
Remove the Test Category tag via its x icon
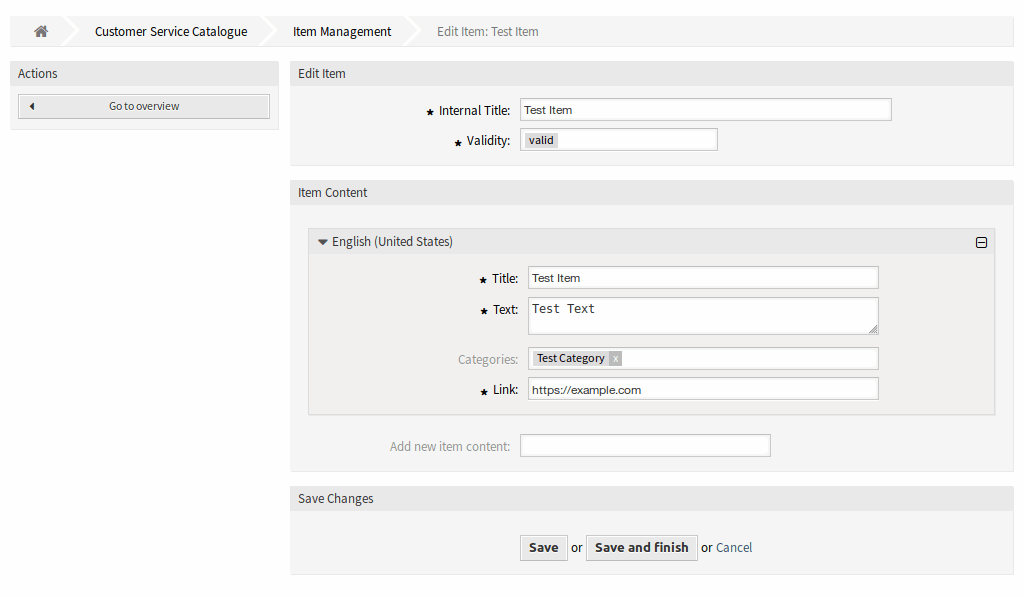[616, 358]
